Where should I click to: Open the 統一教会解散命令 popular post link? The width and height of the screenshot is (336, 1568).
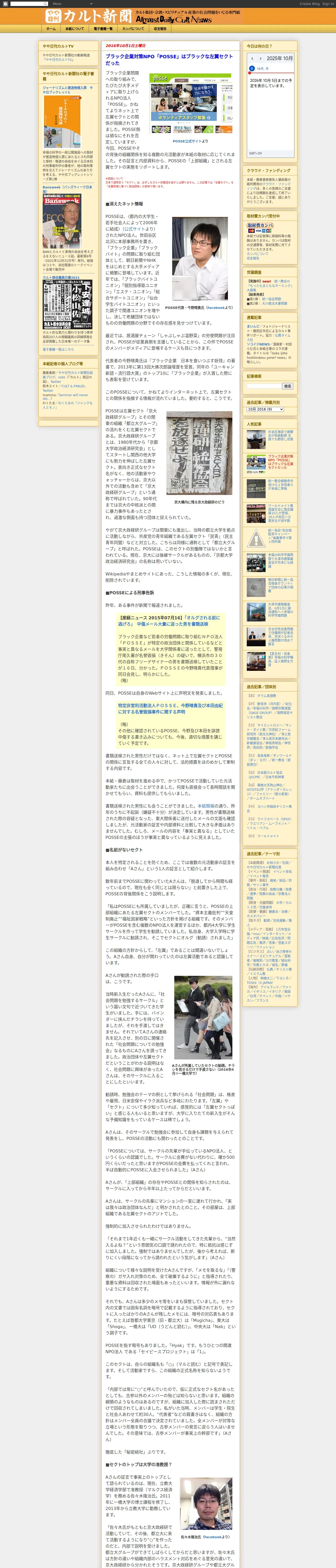coord(281,485)
